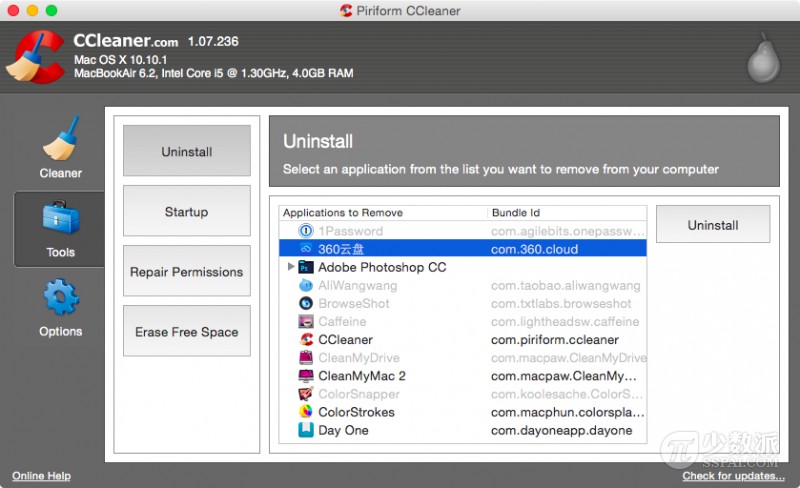Click the Piriform pear icon

(x=763, y=58)
